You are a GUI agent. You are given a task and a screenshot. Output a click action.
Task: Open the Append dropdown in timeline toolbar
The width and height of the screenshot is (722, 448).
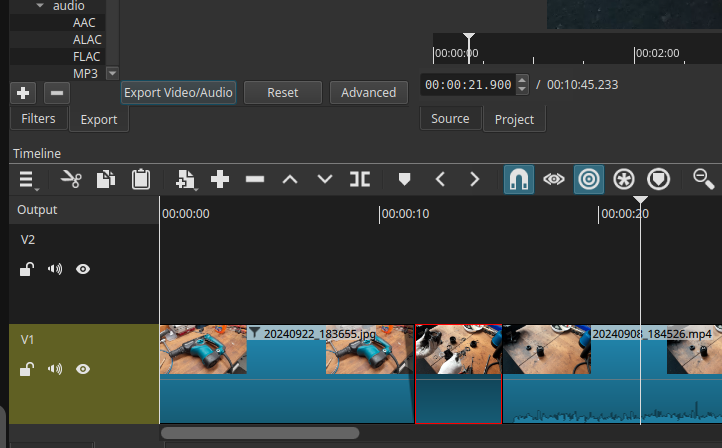click(185, 179)
